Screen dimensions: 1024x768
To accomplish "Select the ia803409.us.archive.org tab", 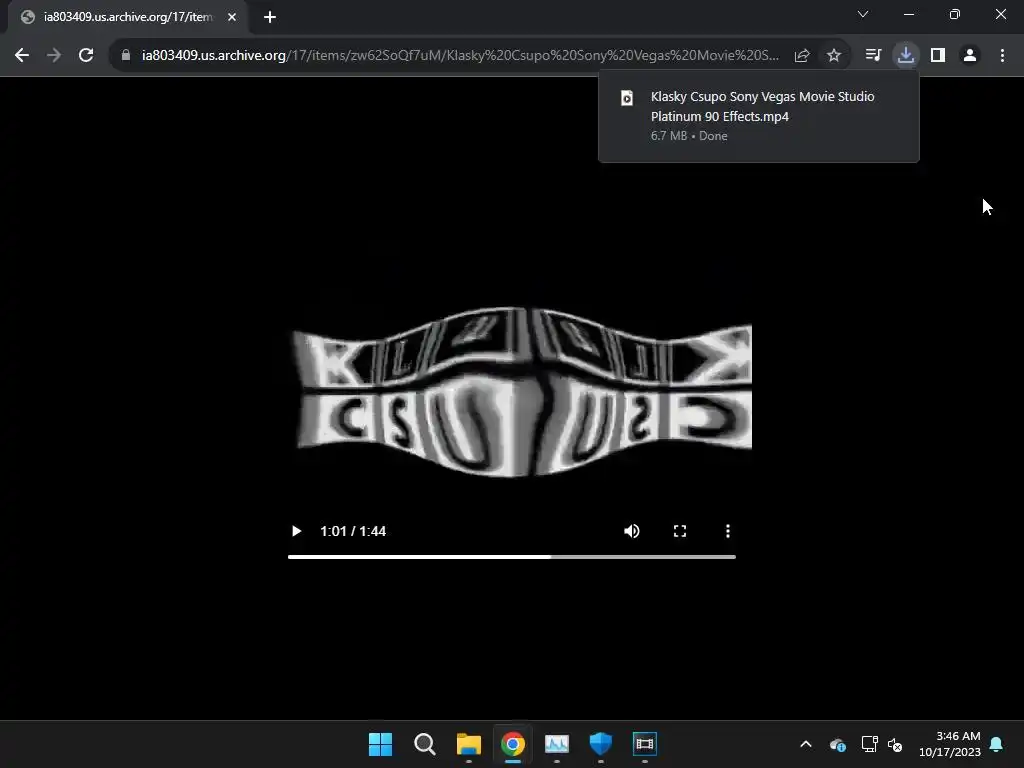I will [x=128, y=17].
